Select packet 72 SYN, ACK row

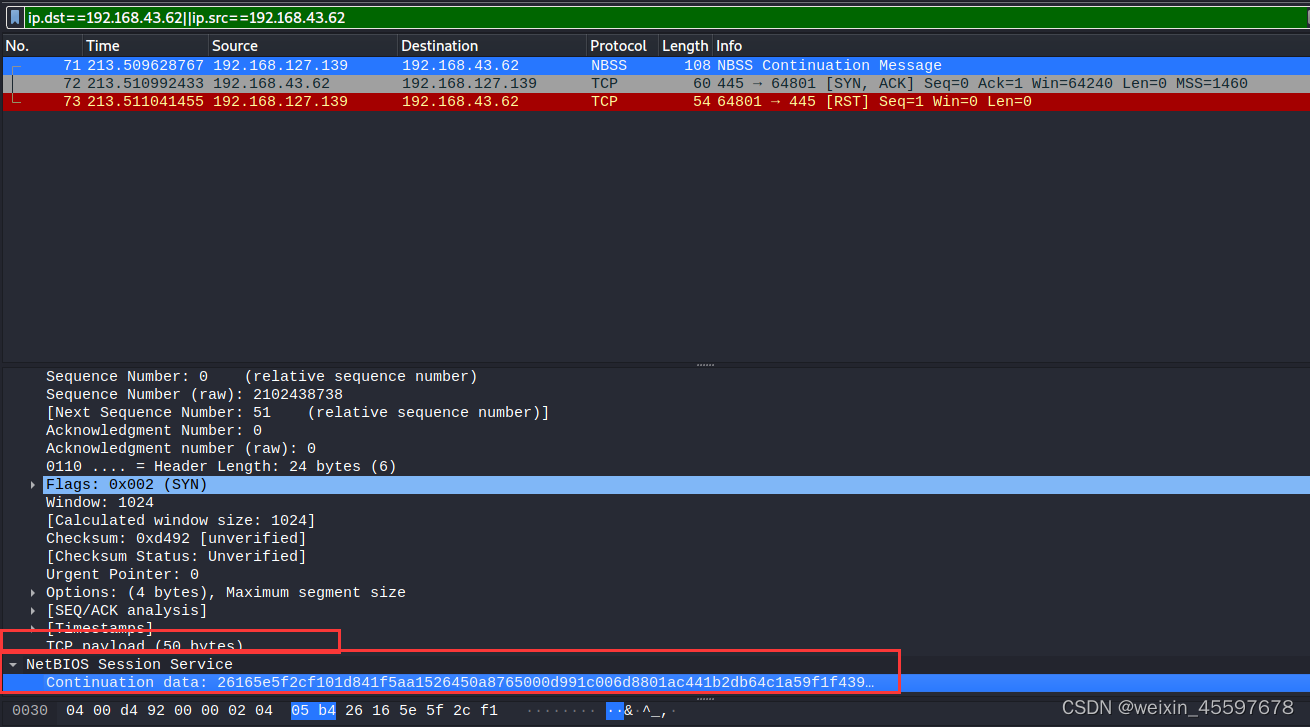pyautogui.click(x=655, y=83)
